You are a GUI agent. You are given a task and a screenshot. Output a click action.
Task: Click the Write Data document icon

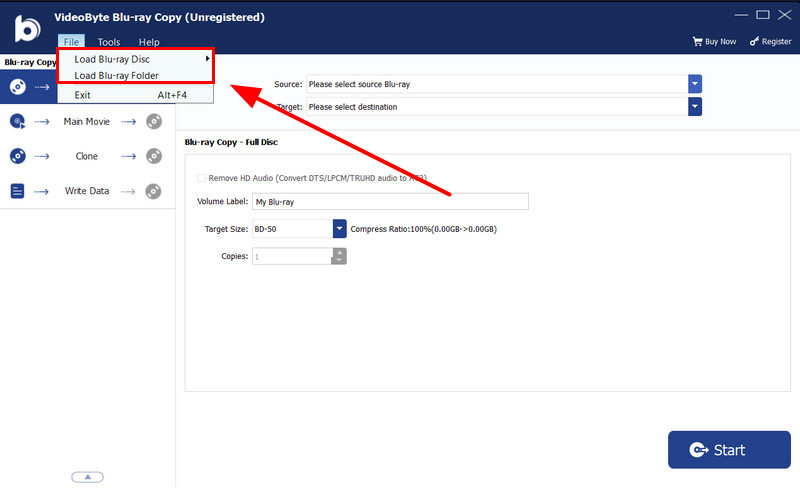[17, 191]
